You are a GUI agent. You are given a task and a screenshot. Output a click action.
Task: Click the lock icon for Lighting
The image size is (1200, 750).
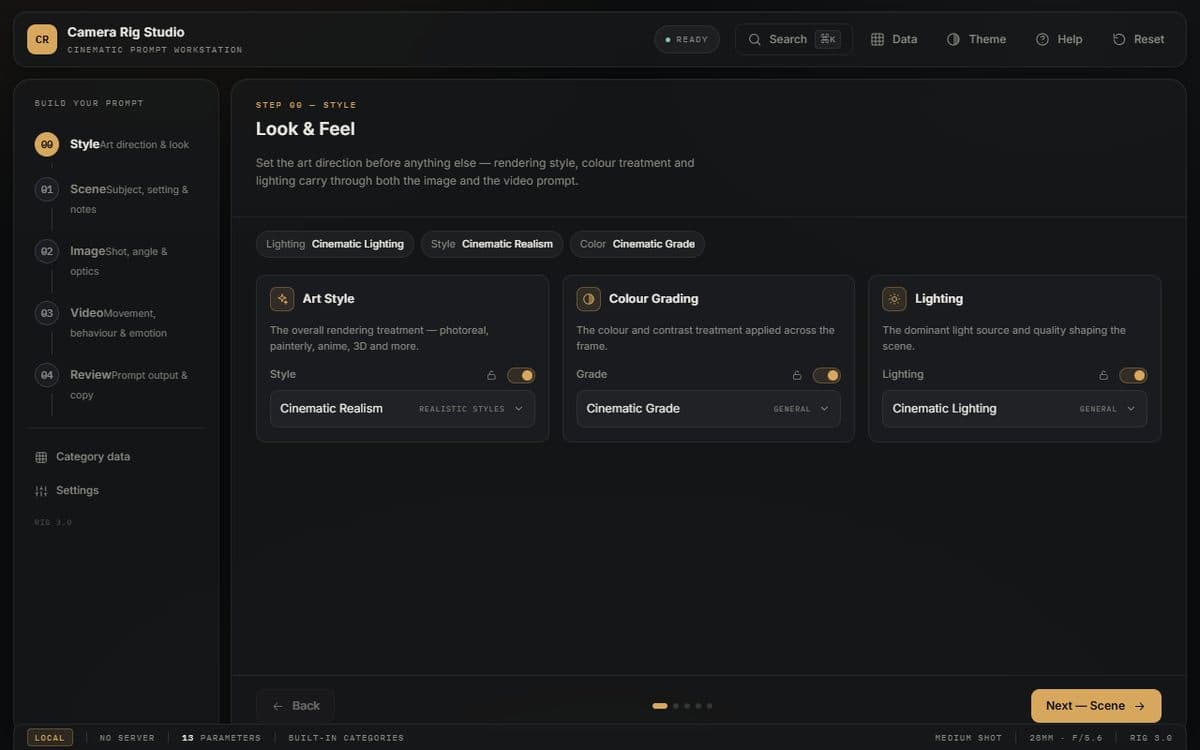click(x=1103, y=375)
